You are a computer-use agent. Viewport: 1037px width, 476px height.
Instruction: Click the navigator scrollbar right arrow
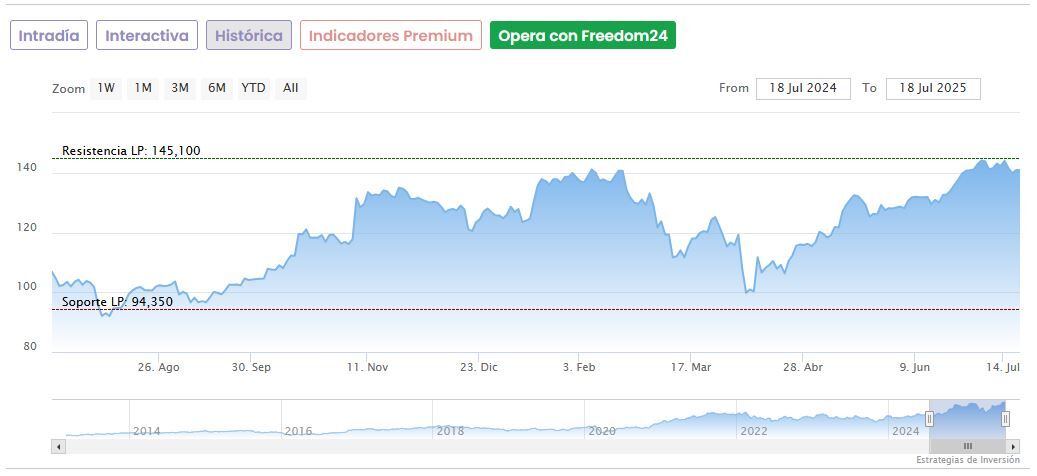point(1013,446)
